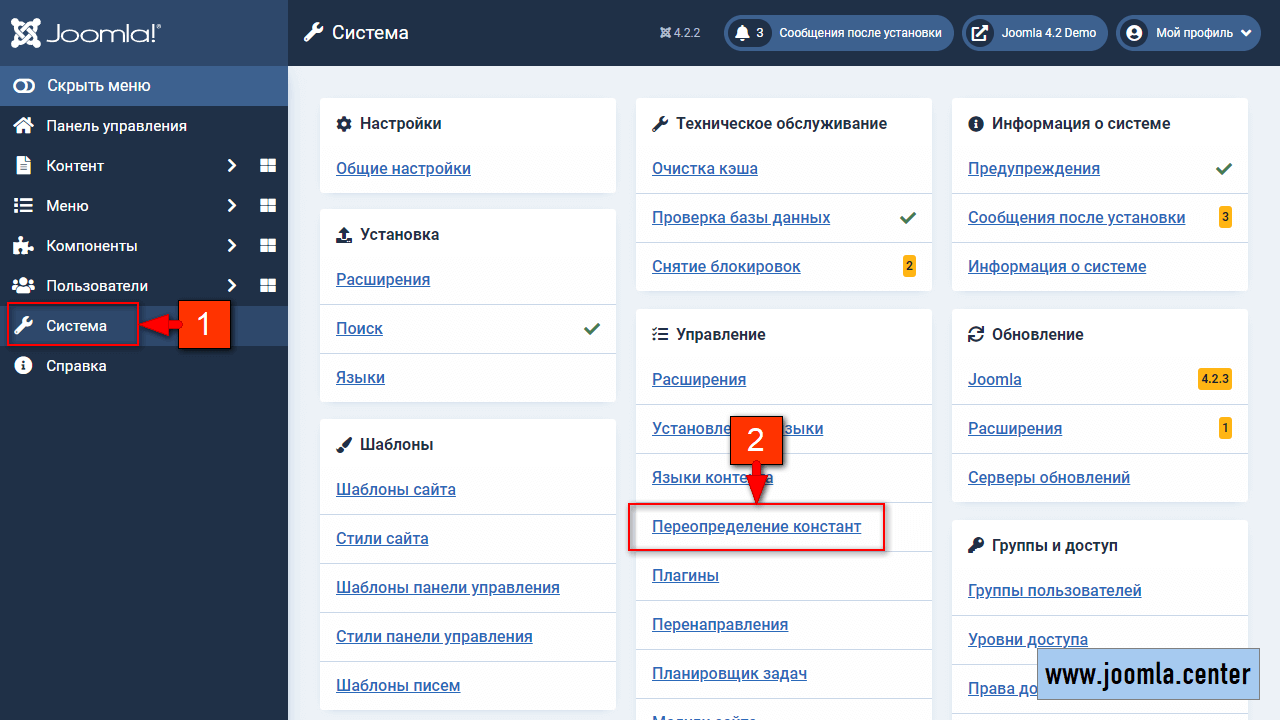Open Components dashboard grid icon
1280x720 pixels.
pyautogui.click(x=268, y=246)
